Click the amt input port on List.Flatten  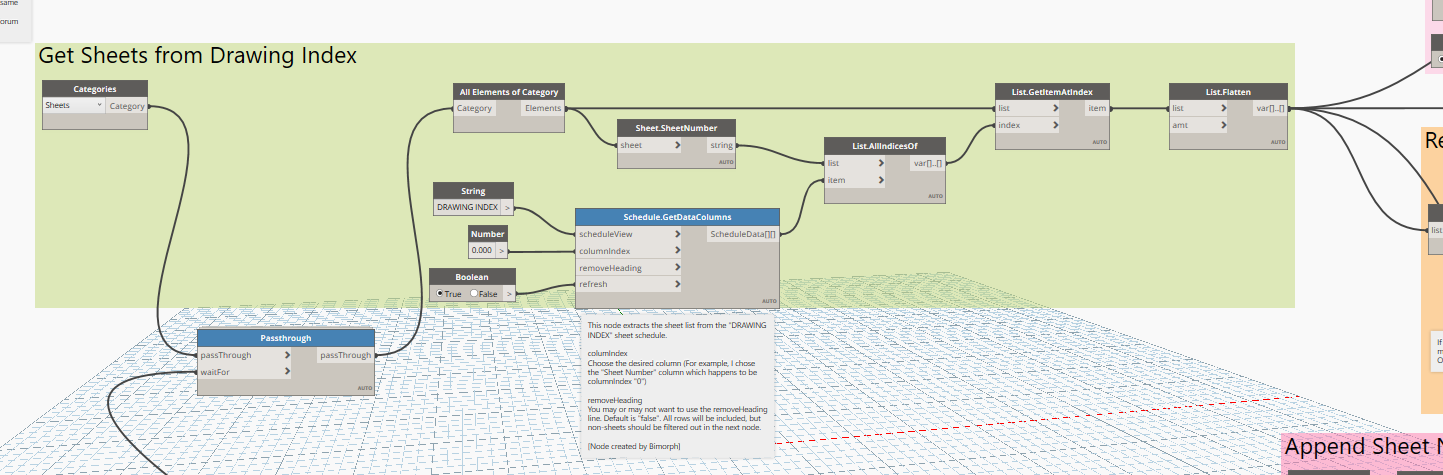pos(1198,125)
